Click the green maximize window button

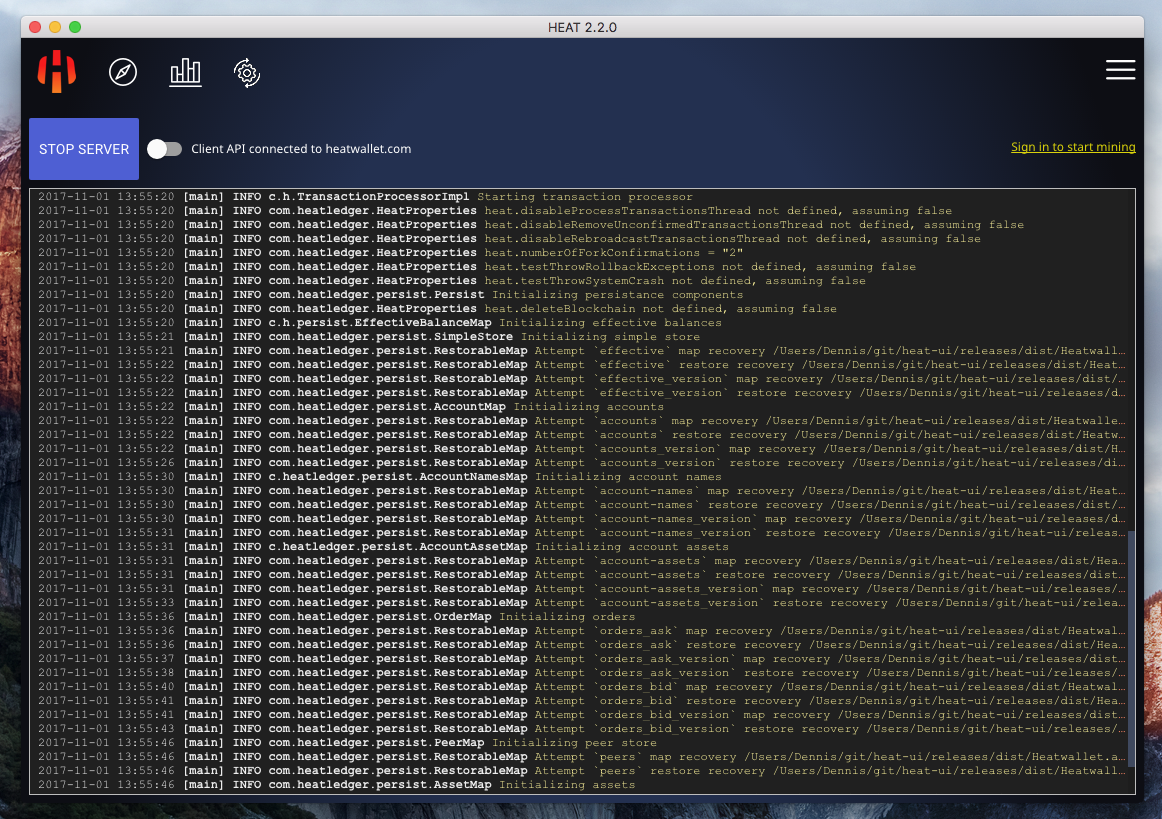click(75, 27)
